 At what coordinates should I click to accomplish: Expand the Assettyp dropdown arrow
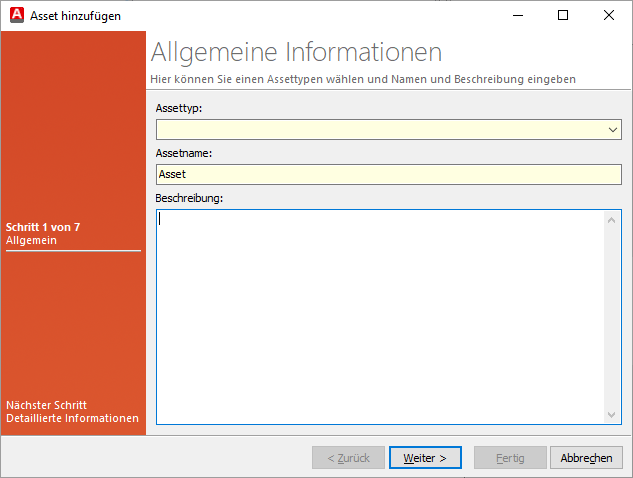tap(613, 130)
